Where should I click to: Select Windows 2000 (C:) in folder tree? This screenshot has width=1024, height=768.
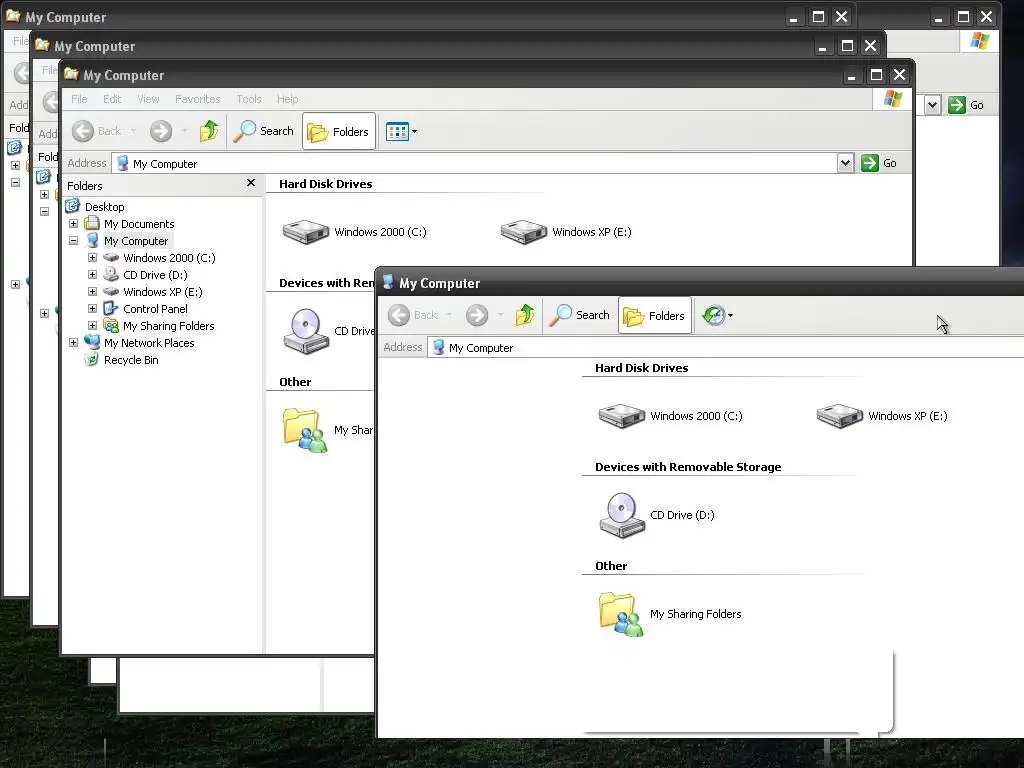pyautogui.click(x=169, y=258)
